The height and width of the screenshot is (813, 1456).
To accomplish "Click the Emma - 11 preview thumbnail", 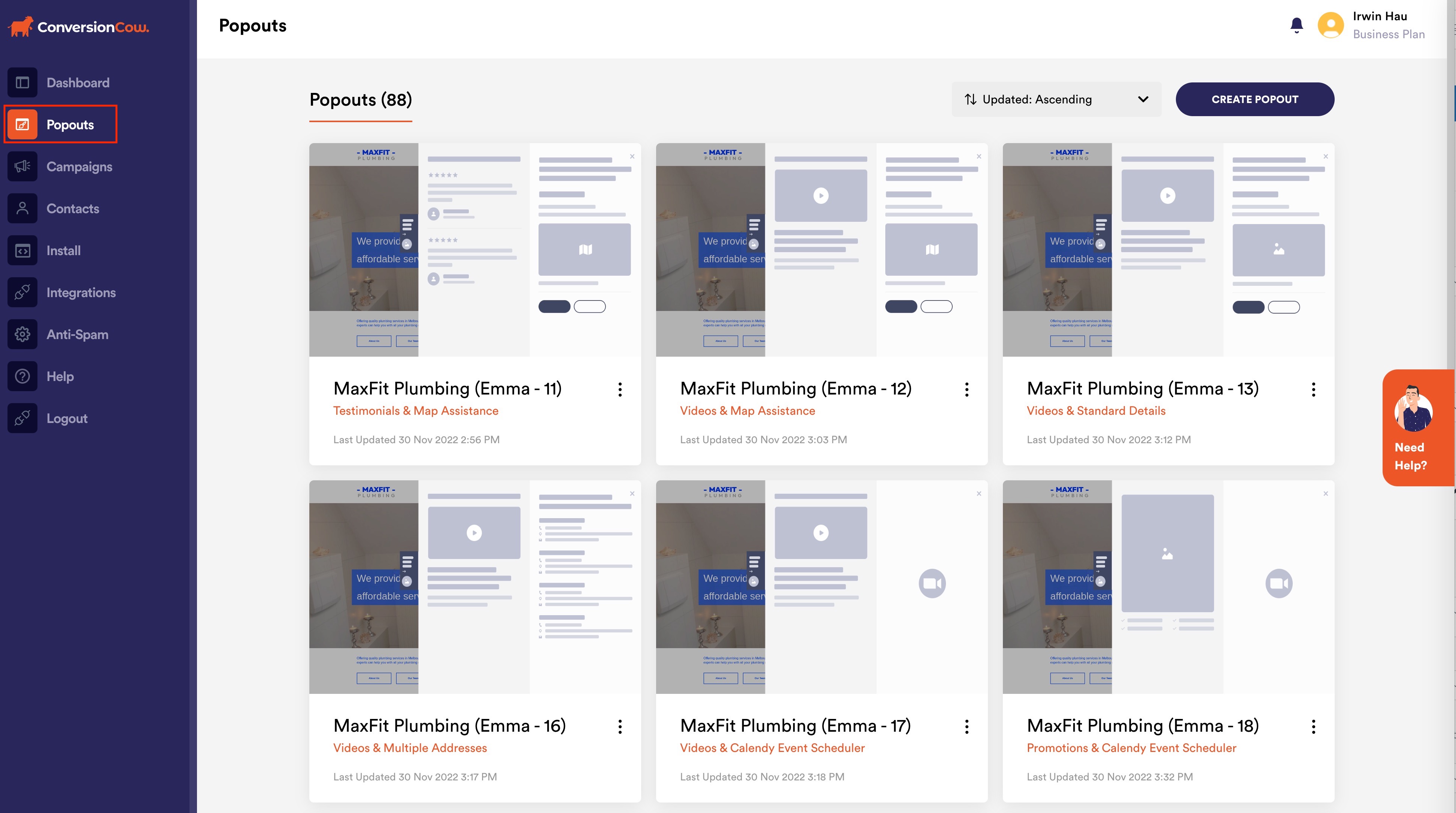I will (475, 250).
